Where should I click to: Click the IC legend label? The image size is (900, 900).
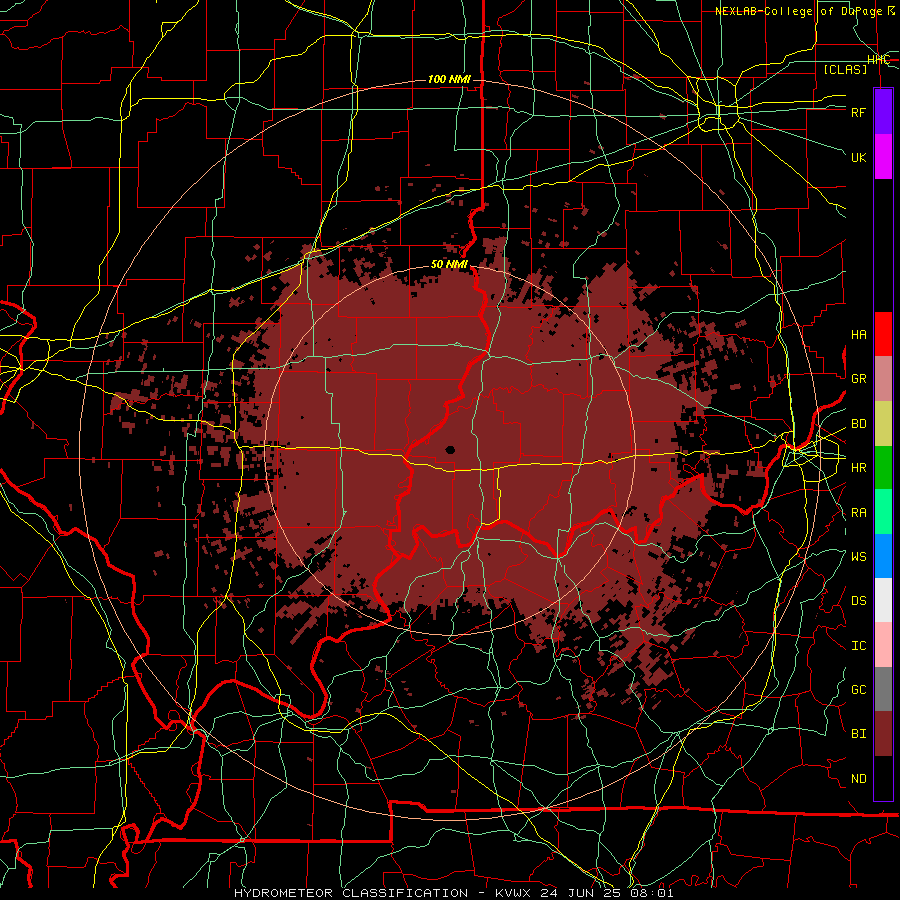click(858, 646)
